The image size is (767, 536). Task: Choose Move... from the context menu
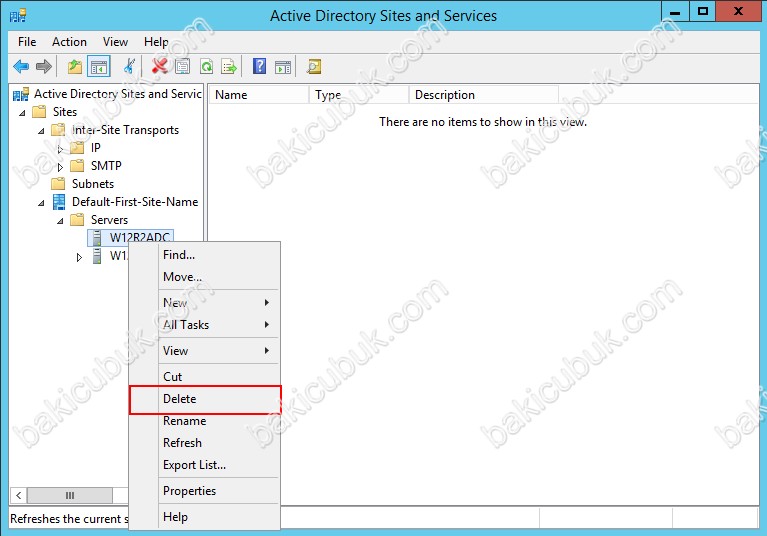205,277
